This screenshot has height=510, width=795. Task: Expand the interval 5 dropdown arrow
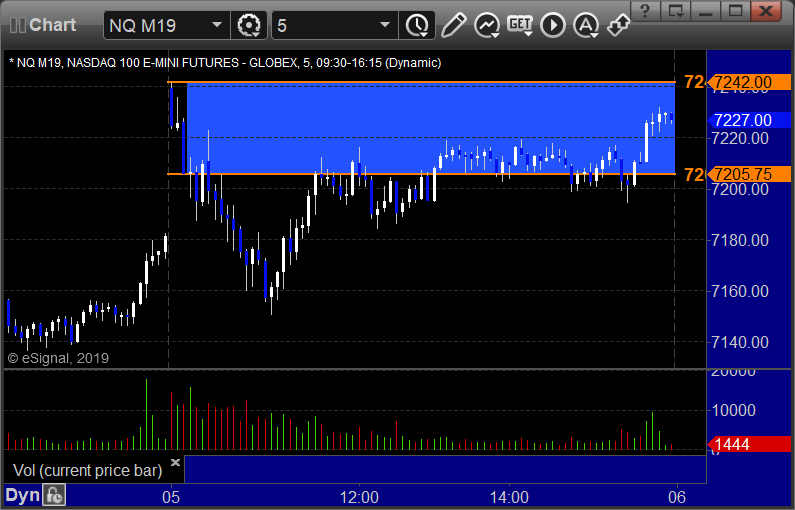pos(385,25)
